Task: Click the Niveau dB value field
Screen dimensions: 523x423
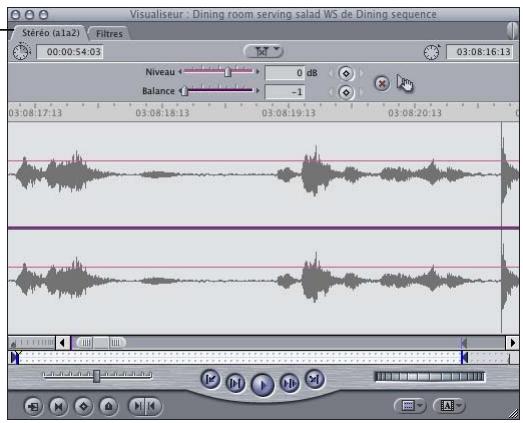Action: coord(285,73)
